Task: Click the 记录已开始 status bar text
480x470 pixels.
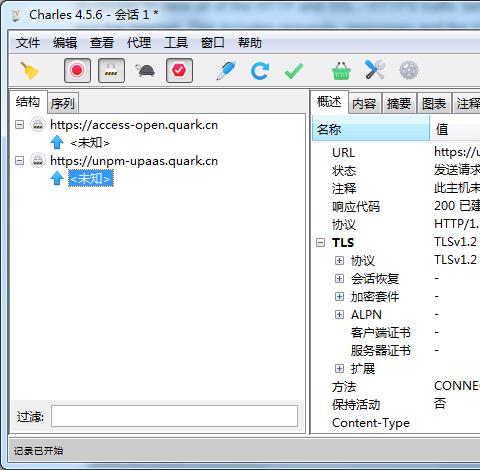Action: pos(38,451)
